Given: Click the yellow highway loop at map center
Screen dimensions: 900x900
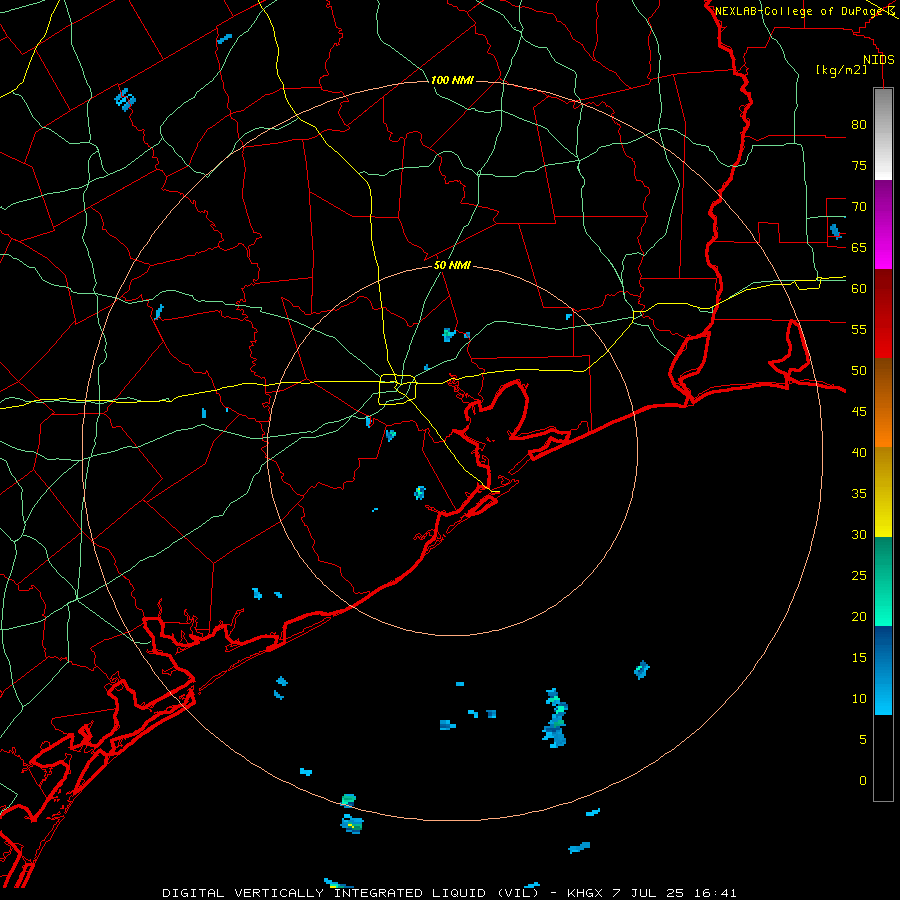Looking at the screenshot, I should pyautogui.click(x=398, y=390).
